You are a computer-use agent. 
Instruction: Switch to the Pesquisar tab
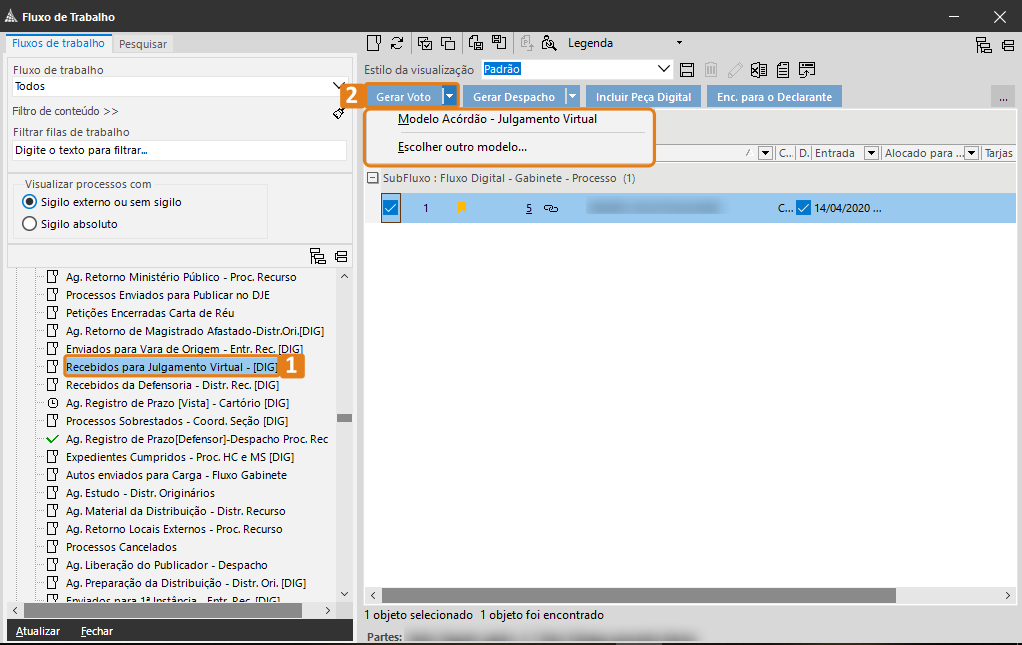(x=143, y=44)
